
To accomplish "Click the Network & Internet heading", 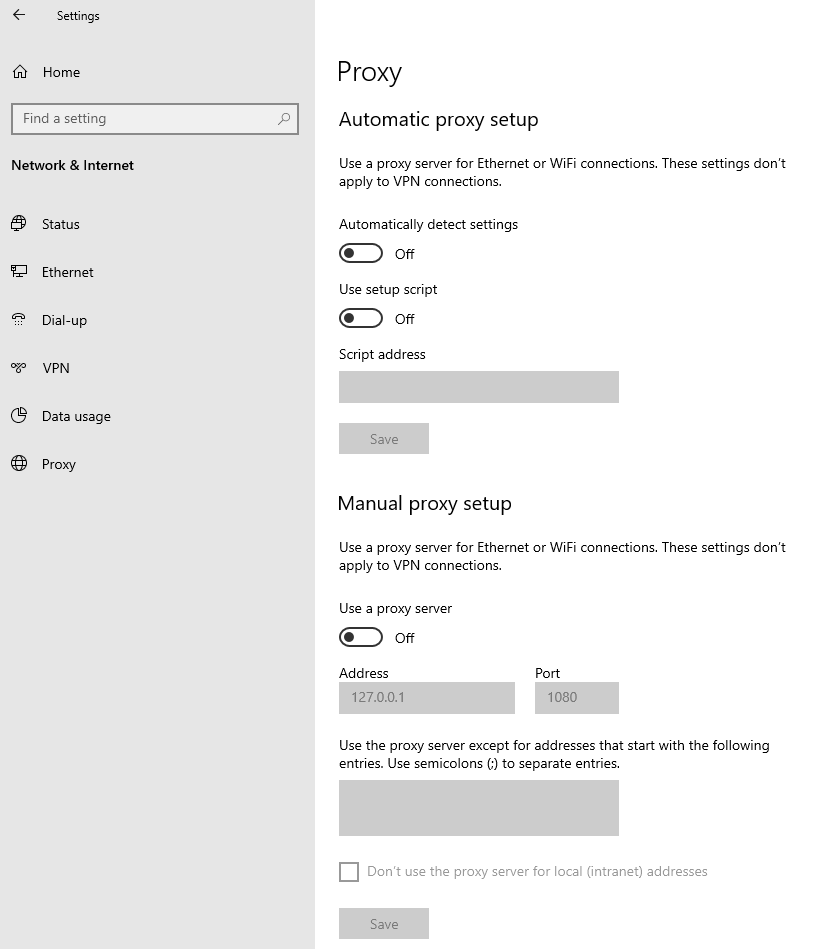I will tap(73, 165).
